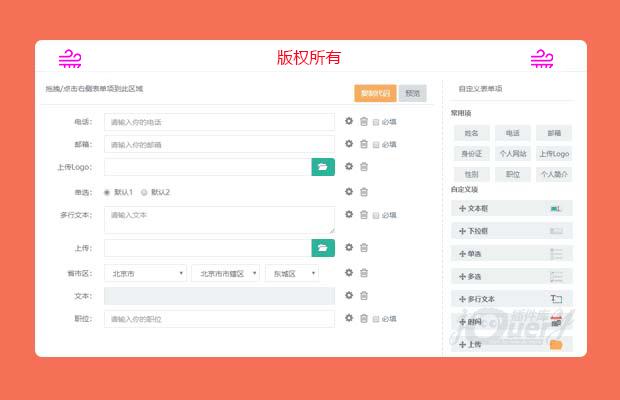Open the 东城区 district dropdown
The width and height of the screenshot is (620, 400).
click(x=292, y=273)
